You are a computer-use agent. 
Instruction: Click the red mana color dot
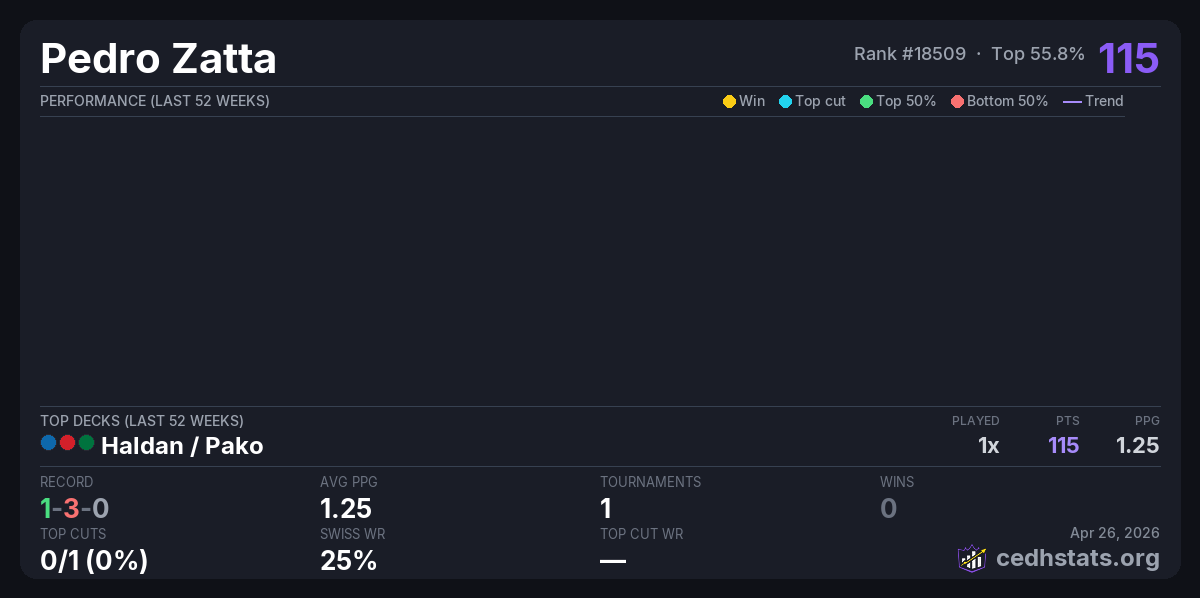click(68, 443)
